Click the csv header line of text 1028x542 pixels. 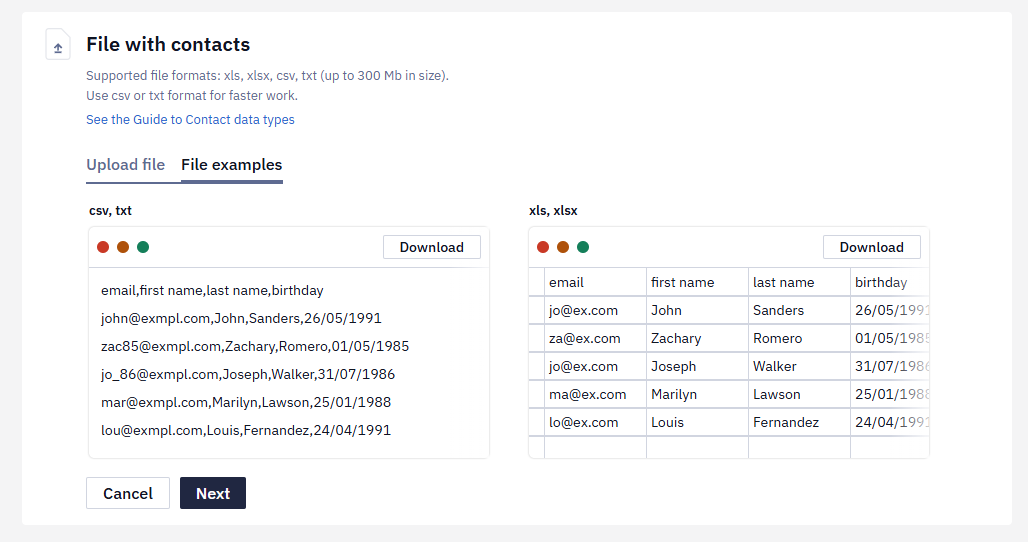tap(212, 290)
